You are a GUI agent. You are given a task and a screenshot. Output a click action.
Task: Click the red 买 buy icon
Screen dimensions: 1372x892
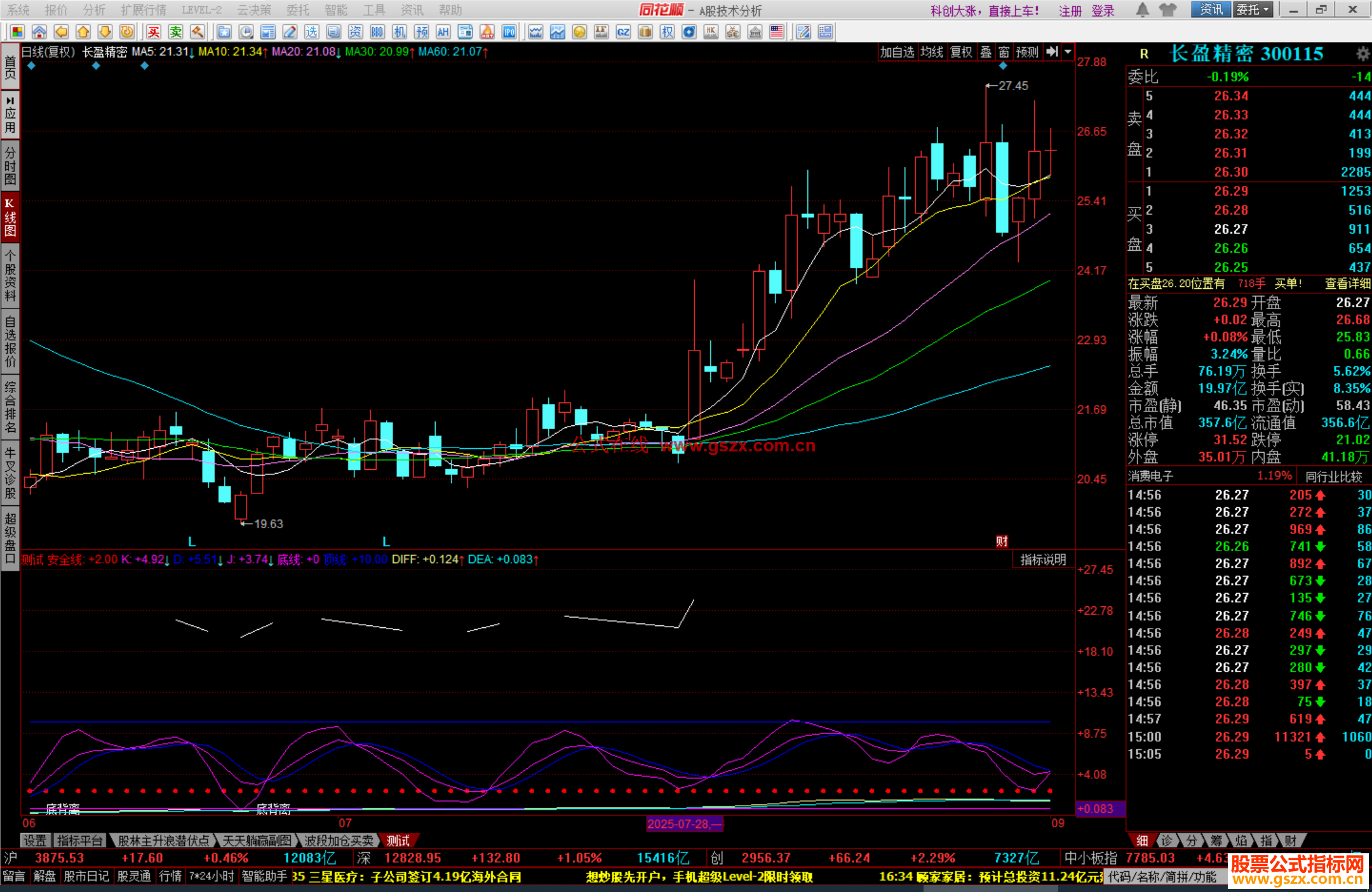pyautogui.click(x=154, y=32)
